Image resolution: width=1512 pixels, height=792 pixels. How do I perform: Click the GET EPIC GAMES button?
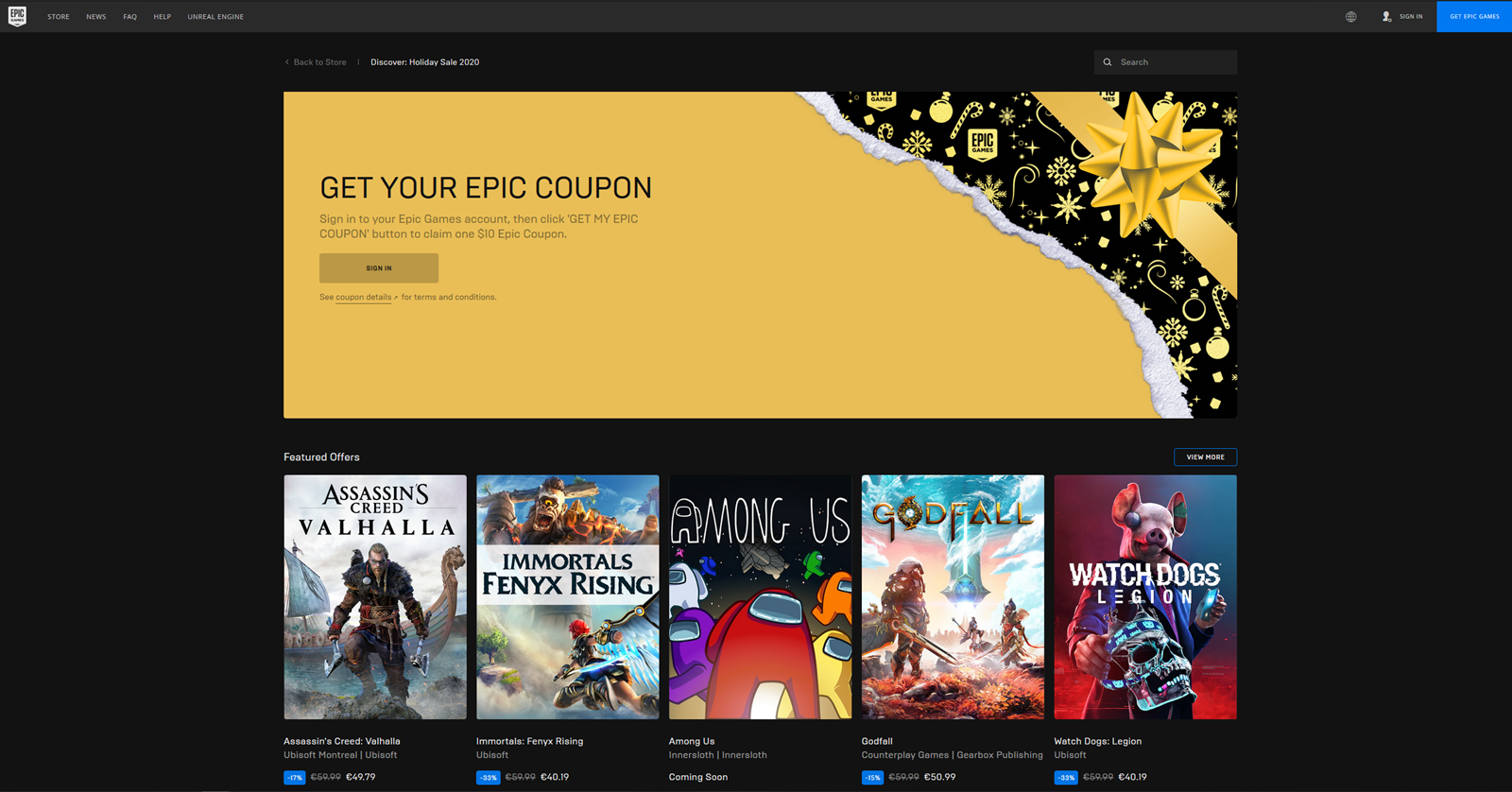pos(1474,16)
